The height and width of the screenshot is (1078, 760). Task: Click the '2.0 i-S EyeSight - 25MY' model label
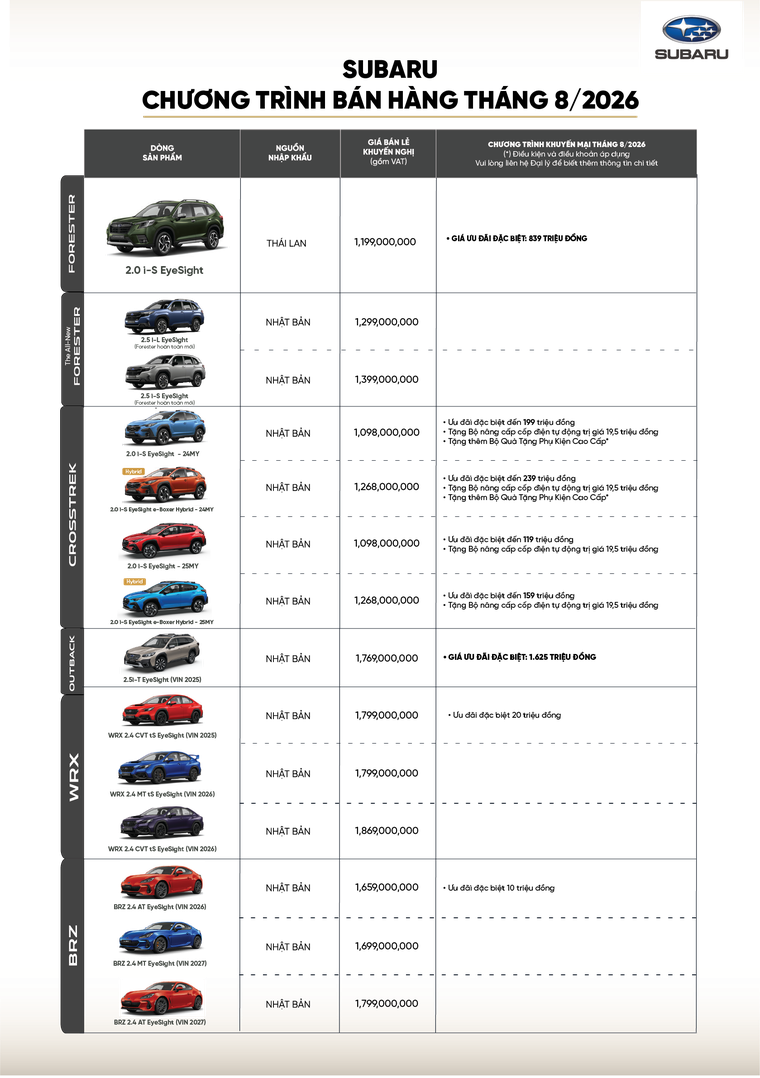(x=163, y=566)
